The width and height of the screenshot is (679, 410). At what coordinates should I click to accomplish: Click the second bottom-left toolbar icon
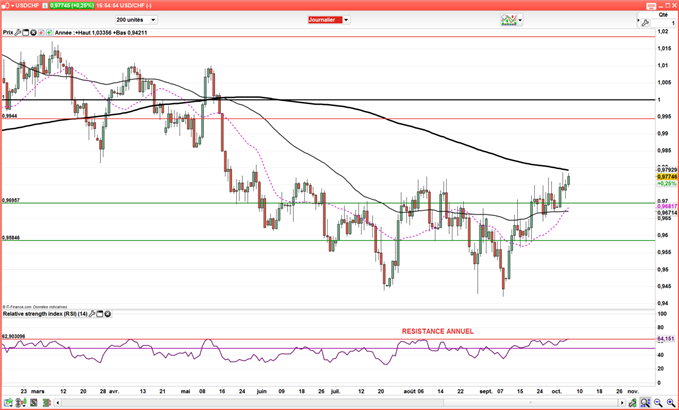[20, 403]
